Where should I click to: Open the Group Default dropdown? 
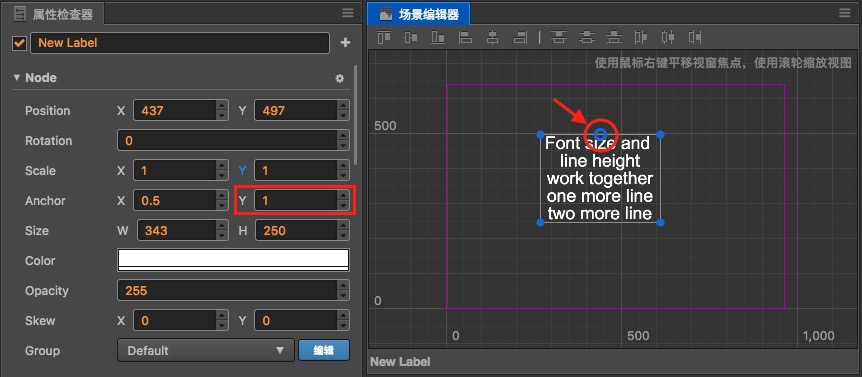coord(206,350)
